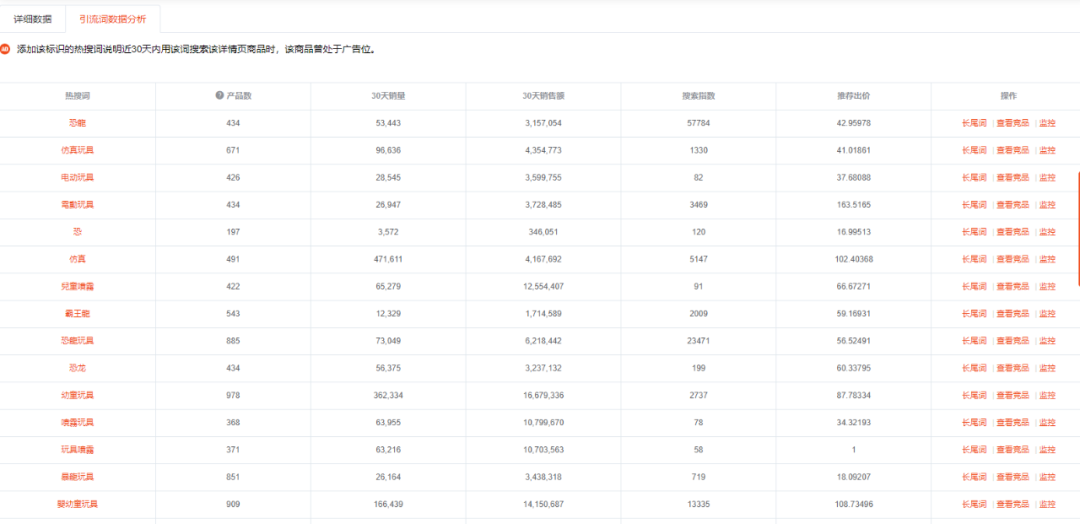The image size is (1080, 524).
Task: View 查看竞品 for the 仿真玩具 row
Action: pos(1012,150)
